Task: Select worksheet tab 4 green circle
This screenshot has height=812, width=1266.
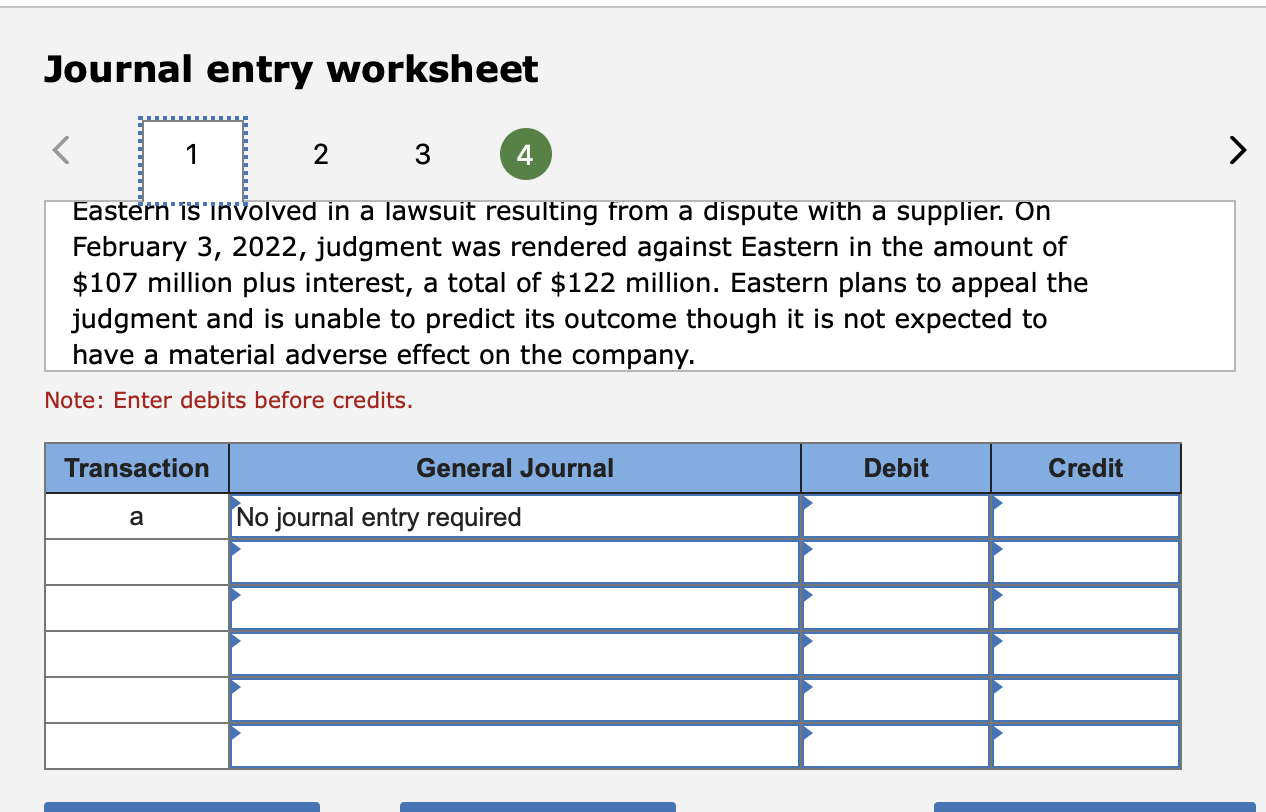Action: tap(525, 156)
